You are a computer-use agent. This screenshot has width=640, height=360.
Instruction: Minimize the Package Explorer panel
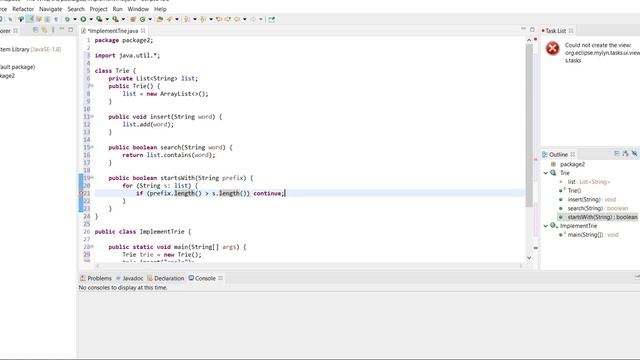point(62,29)
